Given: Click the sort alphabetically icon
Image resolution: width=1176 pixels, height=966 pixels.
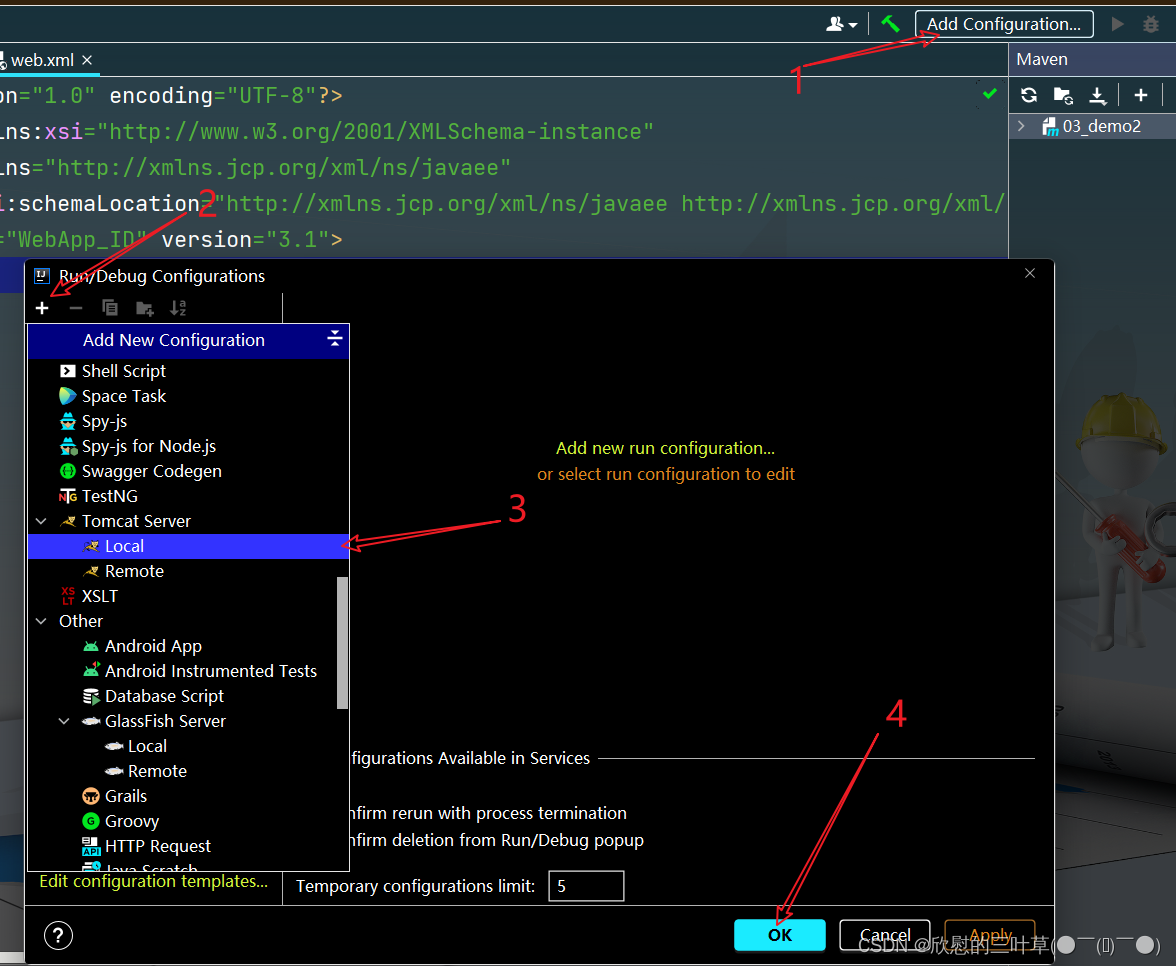Looking at the screenshot, I should (178, 308).
